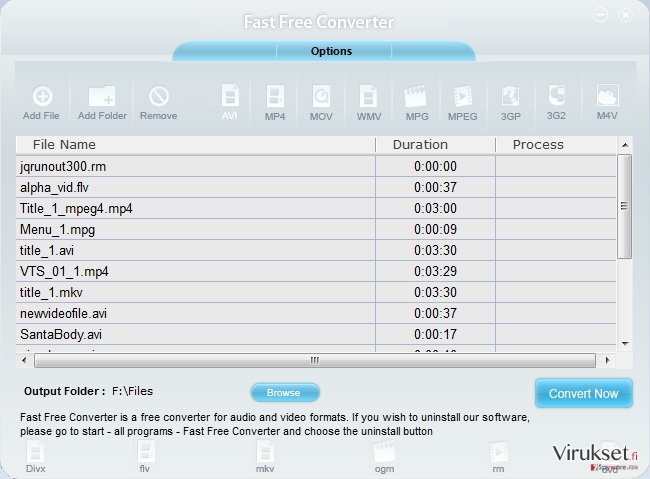Click the Convert Now button
The image size is (650, 479).
tap(584, 393)
